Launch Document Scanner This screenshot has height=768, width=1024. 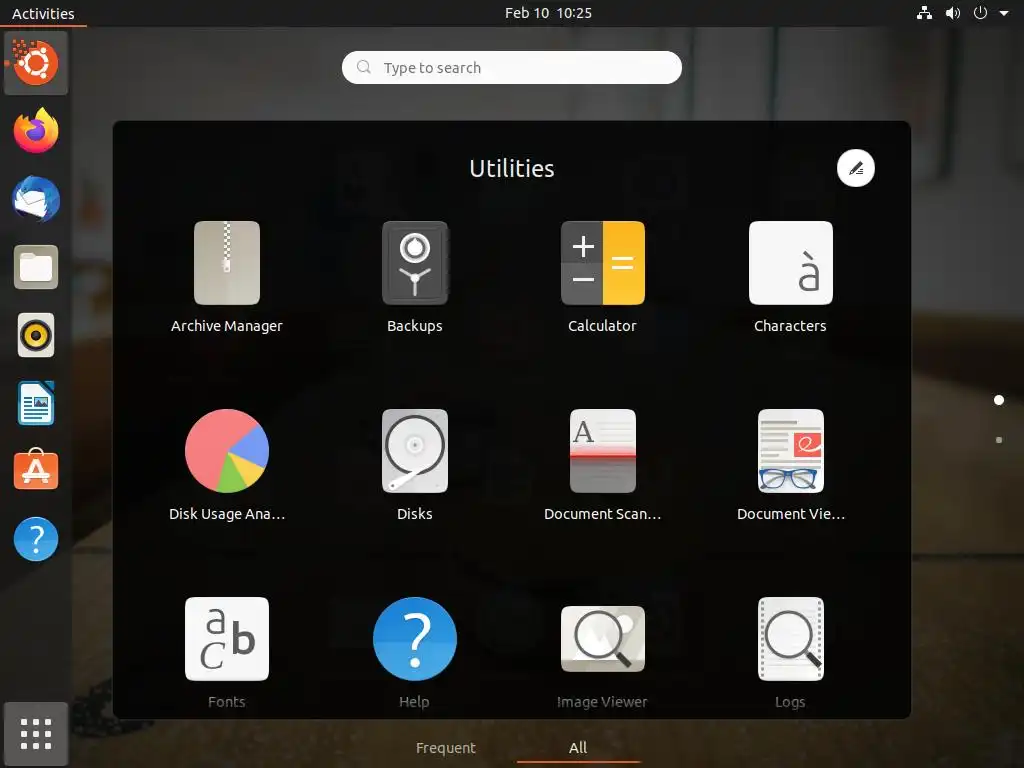603,451
